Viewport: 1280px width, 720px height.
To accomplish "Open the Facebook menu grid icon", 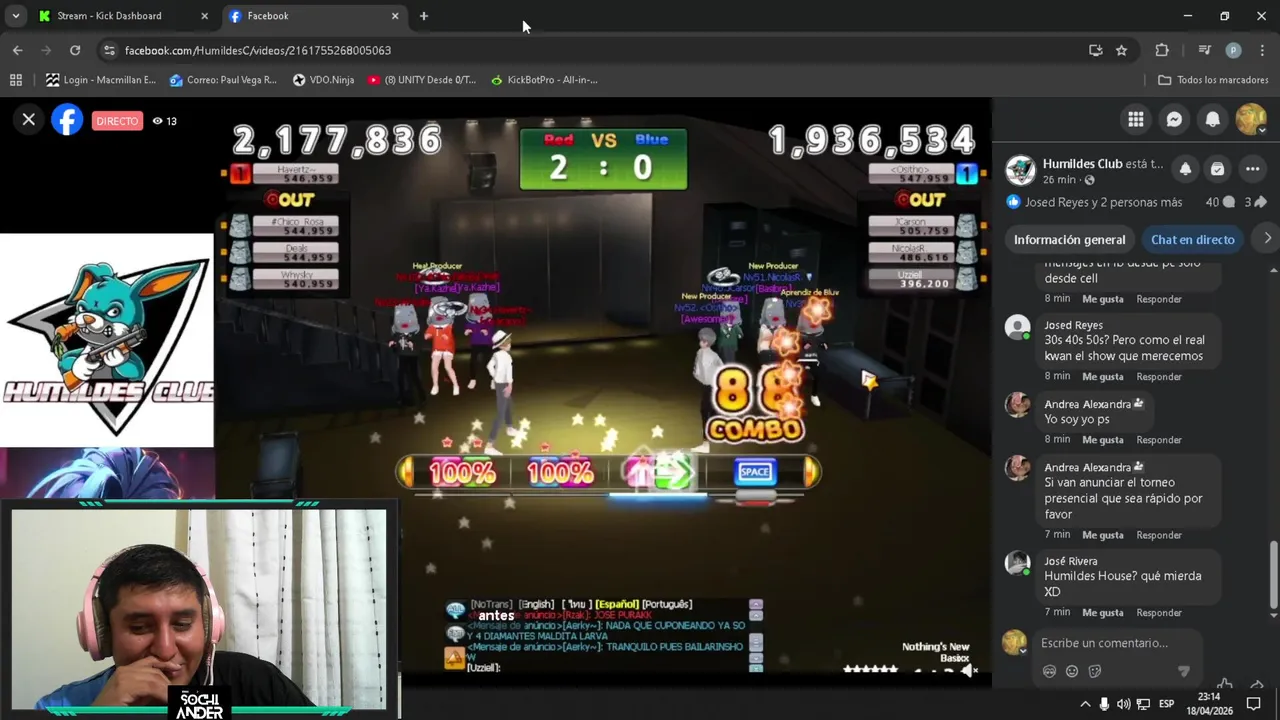I will (1136, 120).
